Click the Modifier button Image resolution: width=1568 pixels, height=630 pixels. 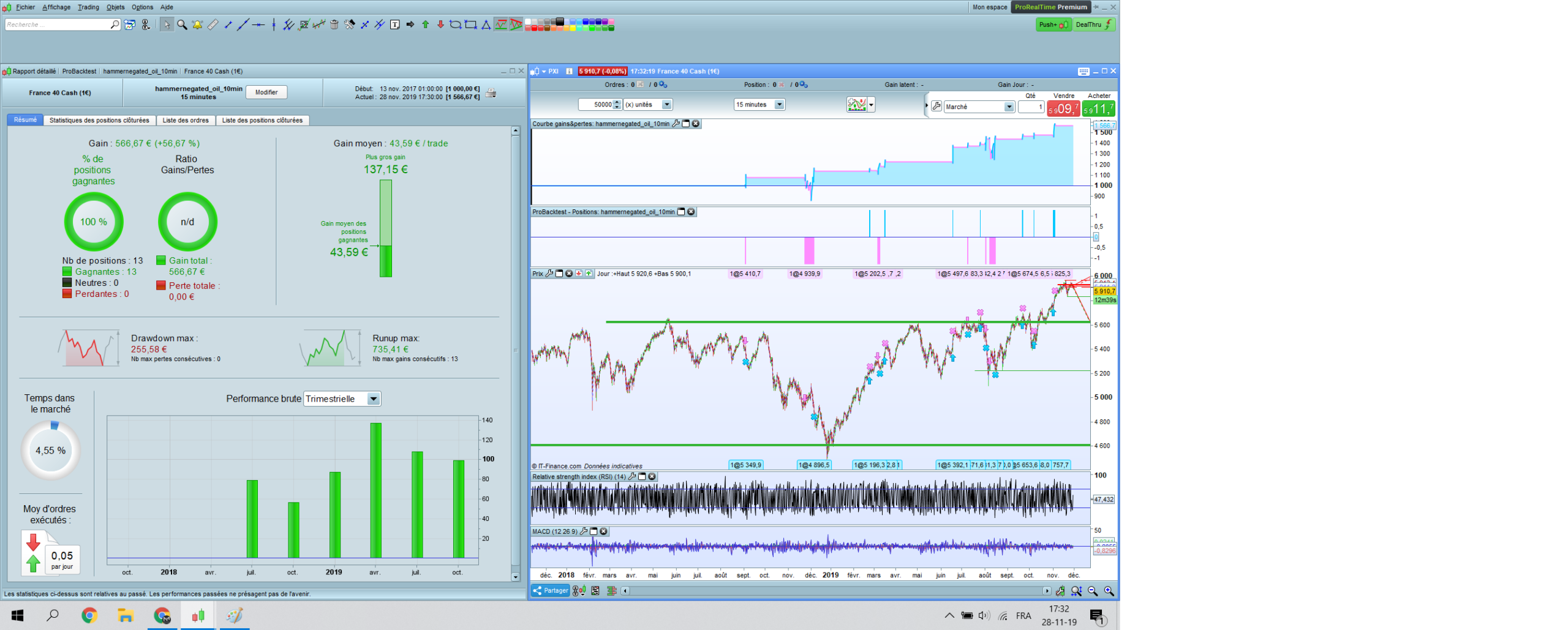266,92
